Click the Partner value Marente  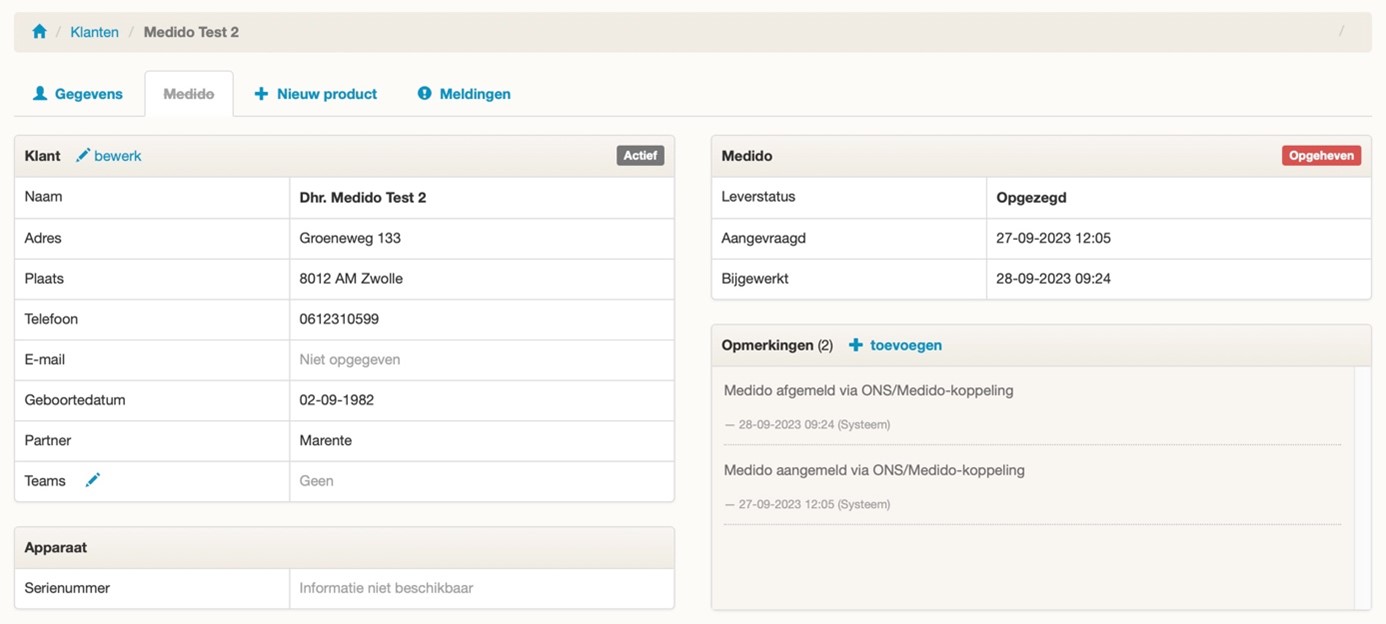(326, 440)
